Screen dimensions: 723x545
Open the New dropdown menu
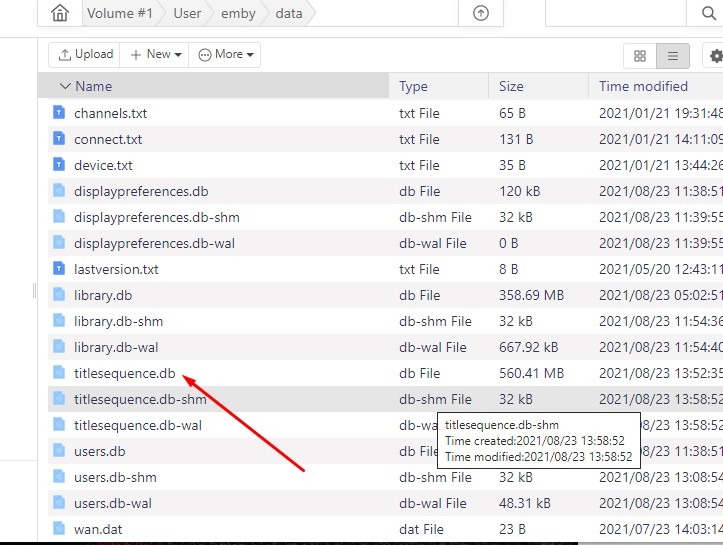coord(154,54)
